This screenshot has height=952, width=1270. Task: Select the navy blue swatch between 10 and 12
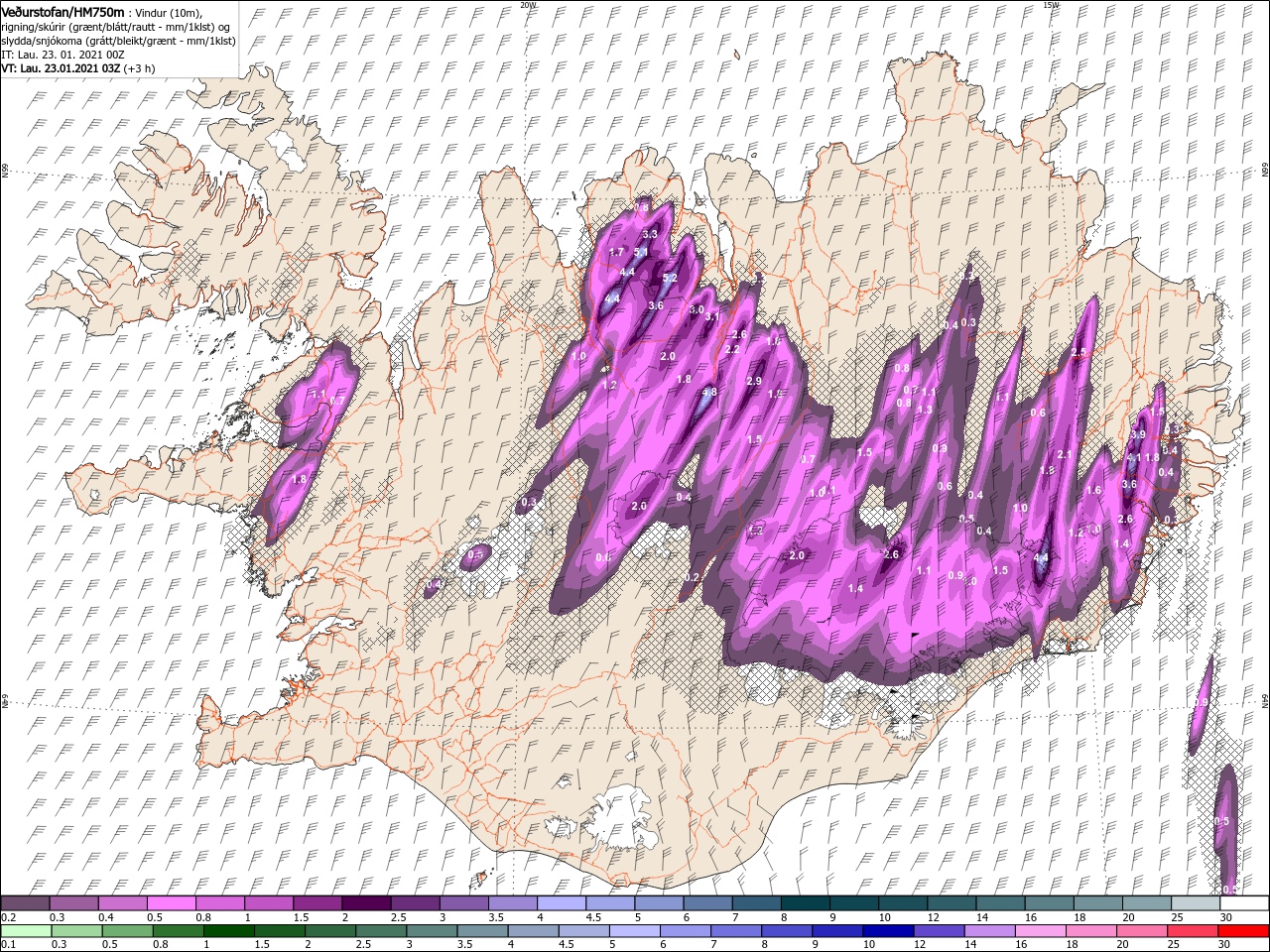pyautogui.click(x=888, y=931)
